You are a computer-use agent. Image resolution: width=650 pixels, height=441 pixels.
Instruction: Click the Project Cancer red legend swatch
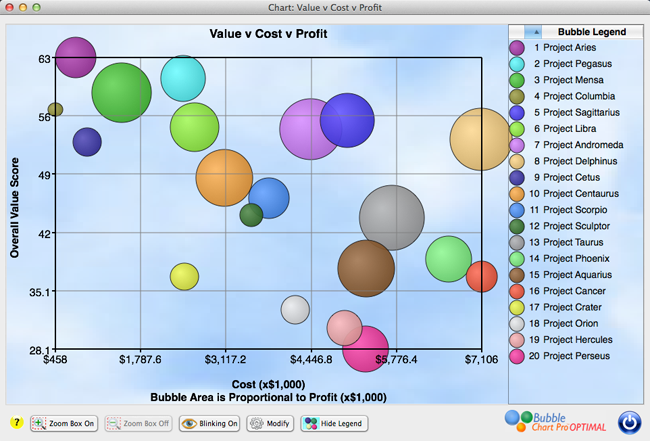517,290
